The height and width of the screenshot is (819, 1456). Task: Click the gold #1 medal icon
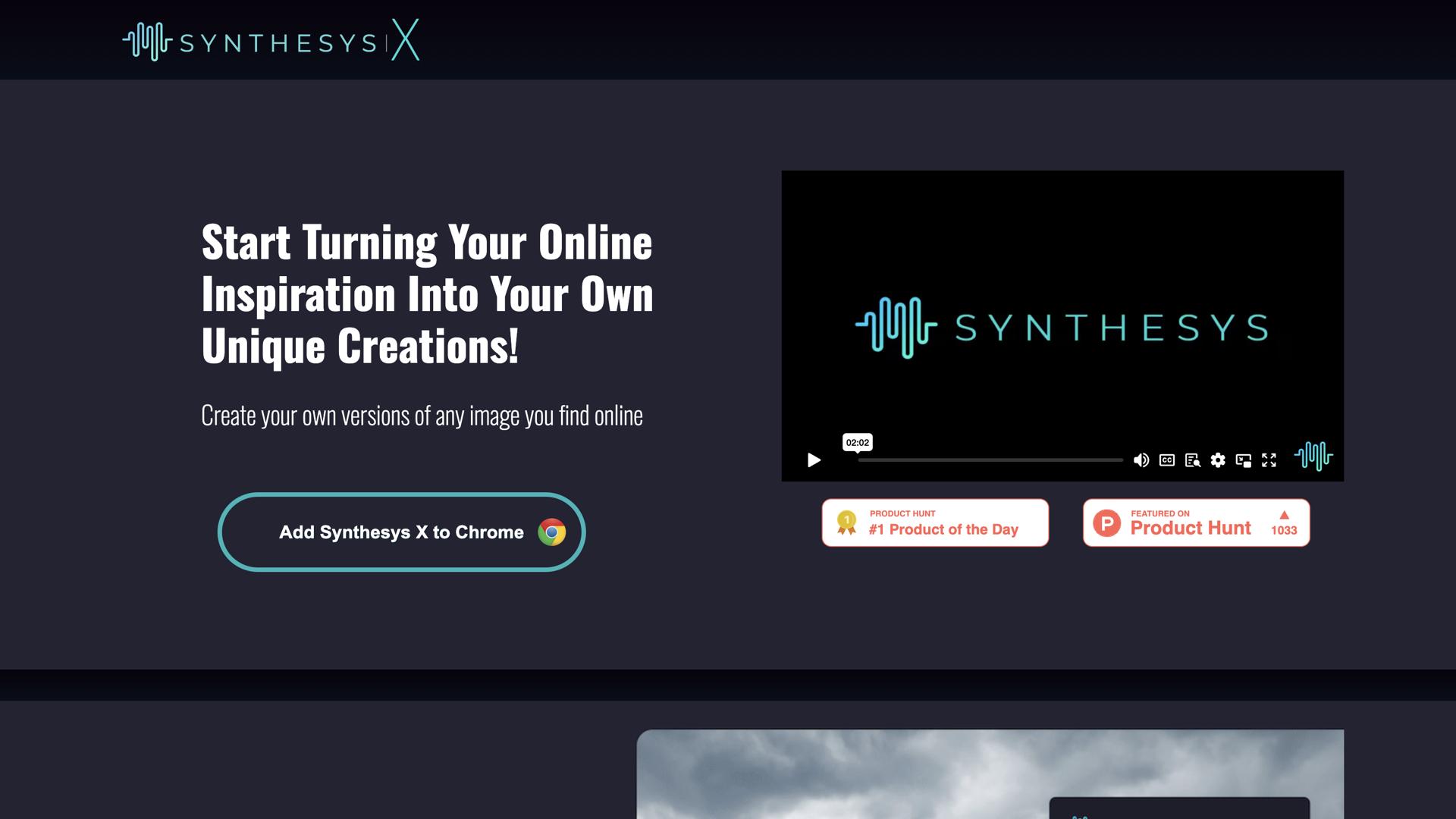pos(846,522)
